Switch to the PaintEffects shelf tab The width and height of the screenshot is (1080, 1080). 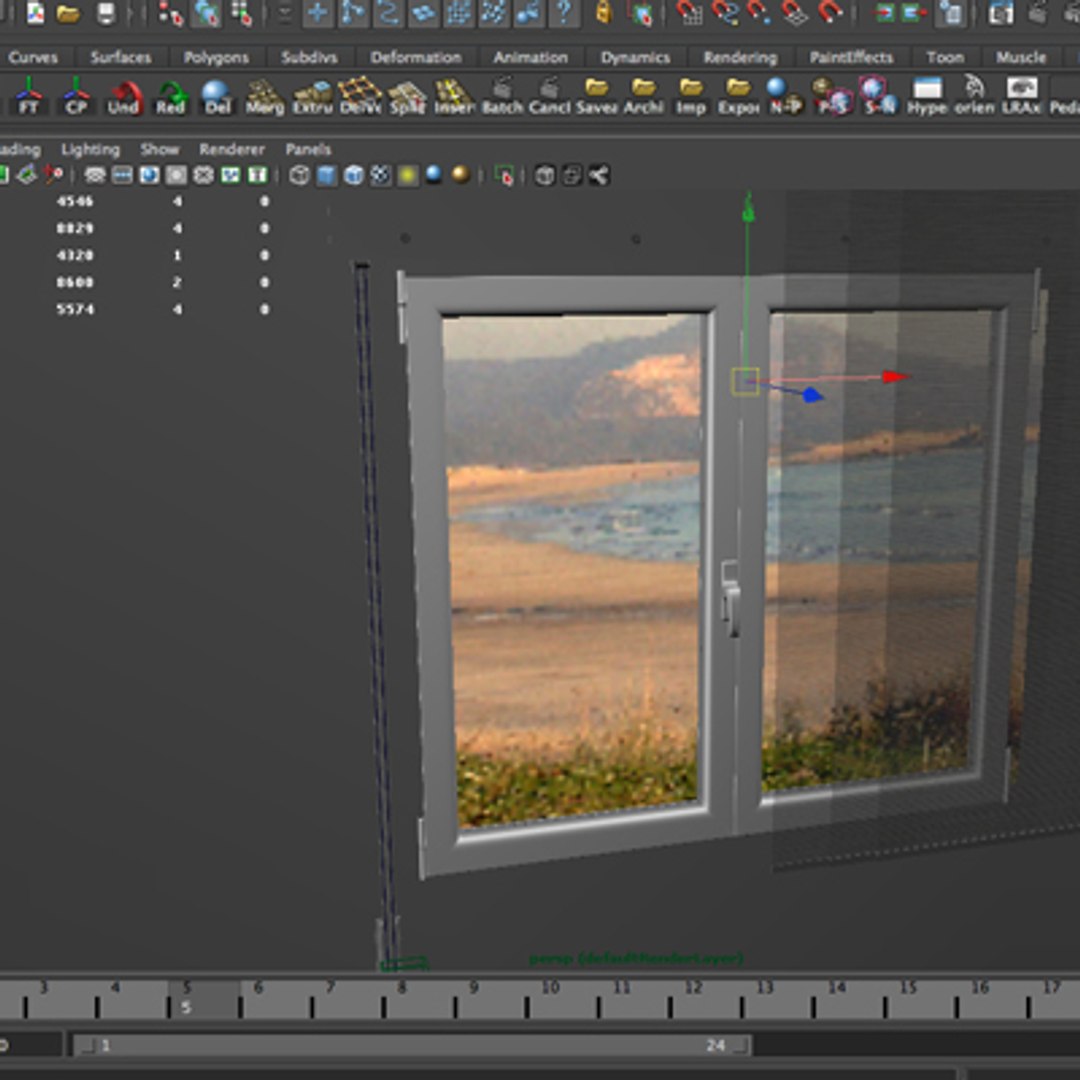coord(851,57)
